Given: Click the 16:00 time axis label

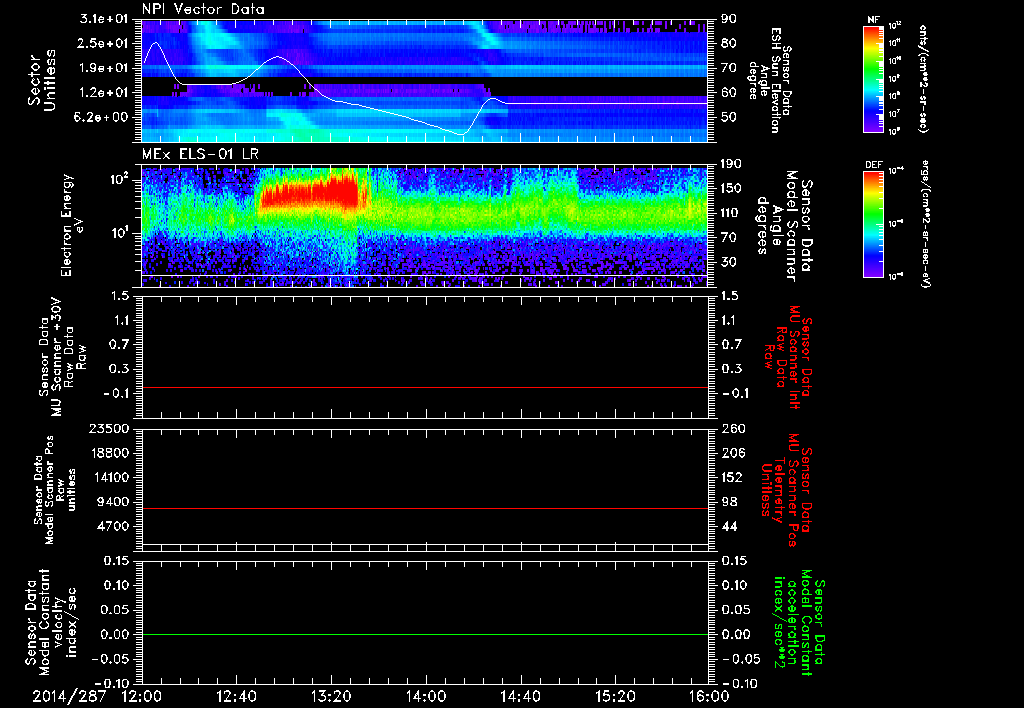Looking at the screenshot, I should coord(709,697).
